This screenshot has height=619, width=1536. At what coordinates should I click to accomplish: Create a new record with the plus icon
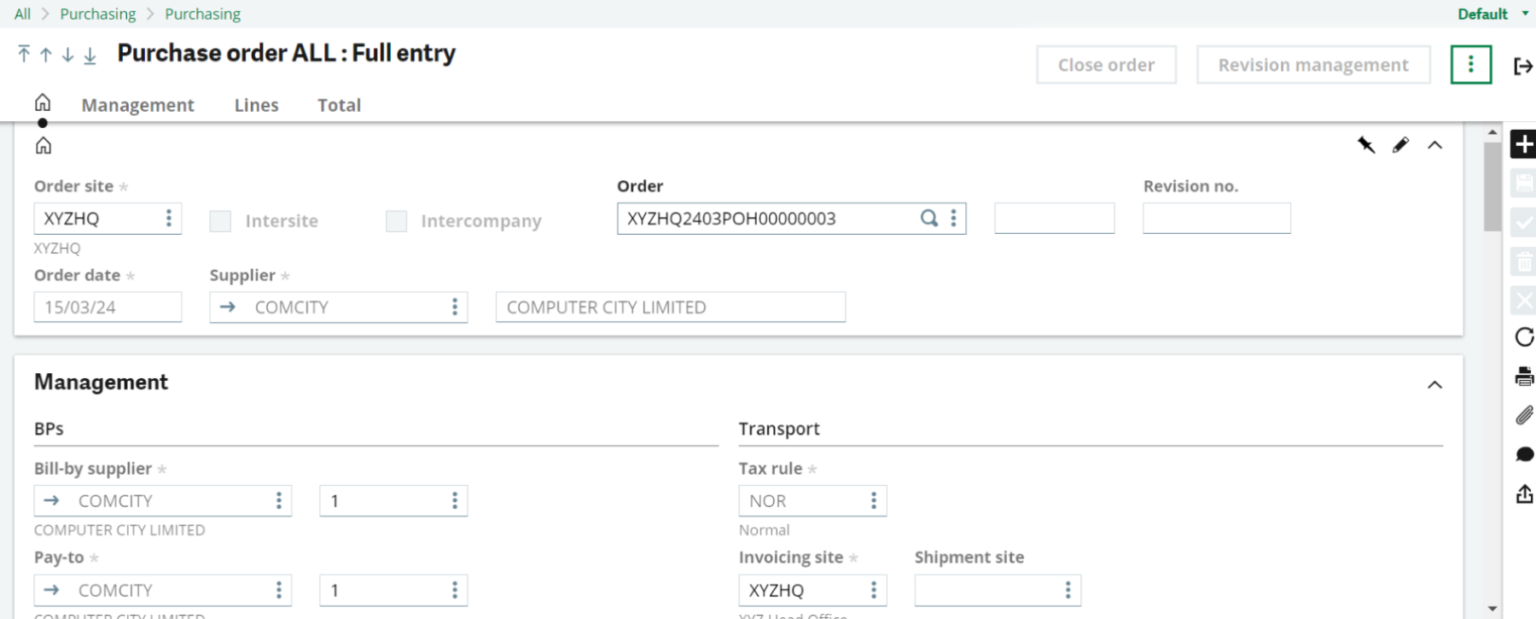(1522, 144)
